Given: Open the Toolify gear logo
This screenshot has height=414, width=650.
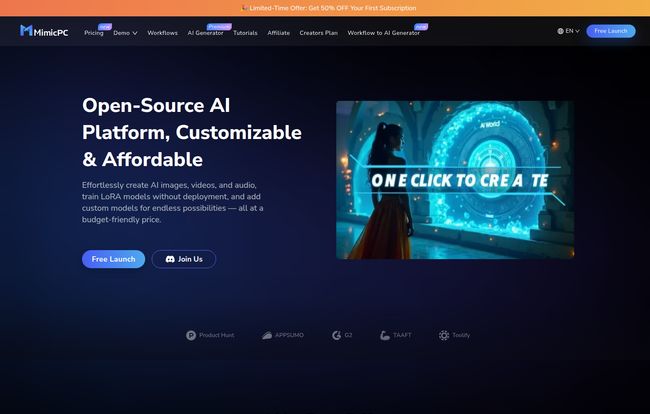Looking at the screenshot, I should pos(444,335).
